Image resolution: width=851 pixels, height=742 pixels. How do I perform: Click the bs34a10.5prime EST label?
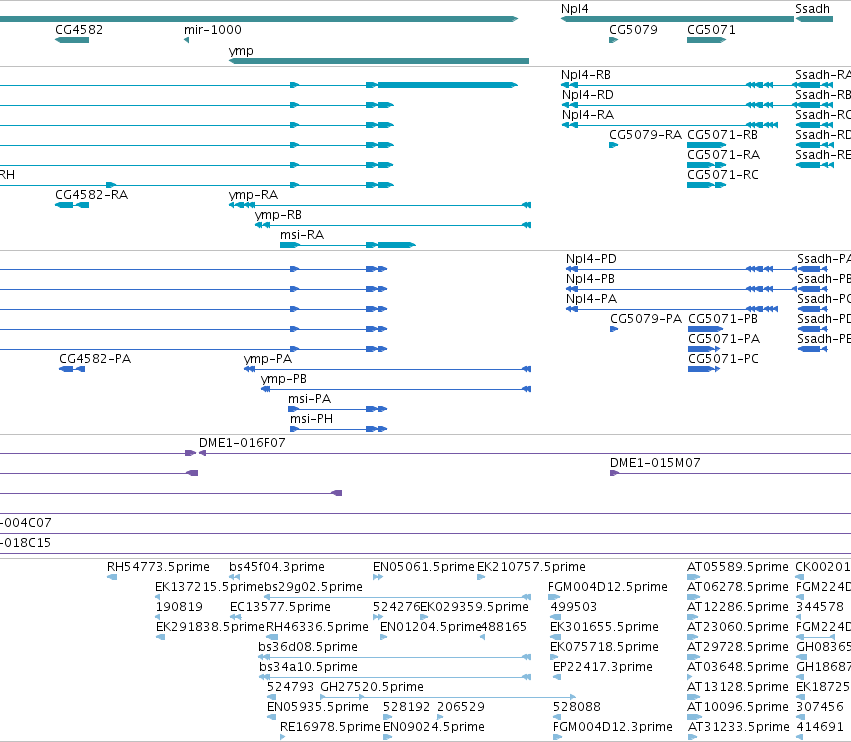coord(308,667)
